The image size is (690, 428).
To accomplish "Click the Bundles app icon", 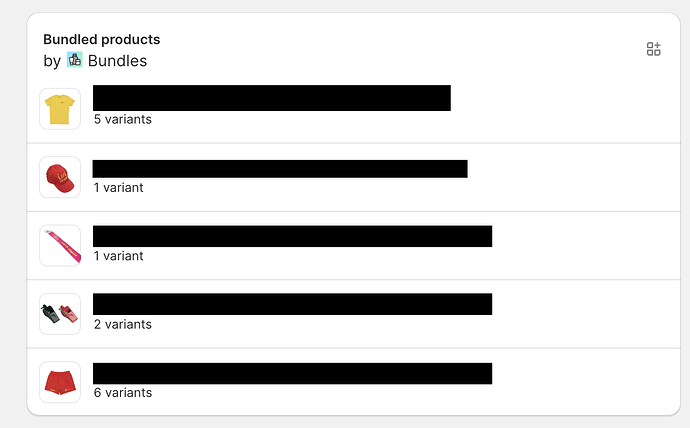I will pyautogui.click(x=75, y=60).
